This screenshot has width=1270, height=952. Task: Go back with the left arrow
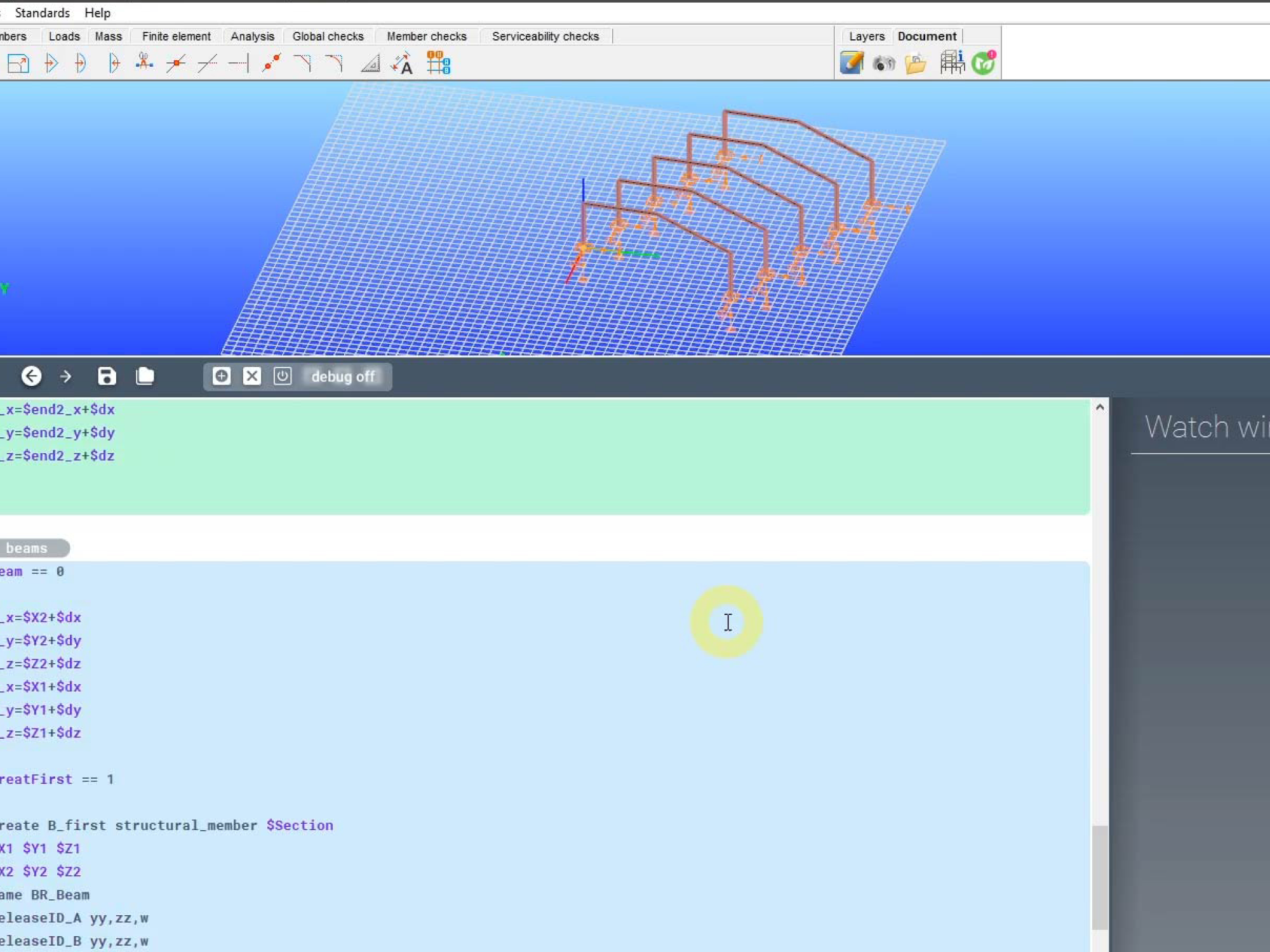pyautogui.click(x=31, y=376)
